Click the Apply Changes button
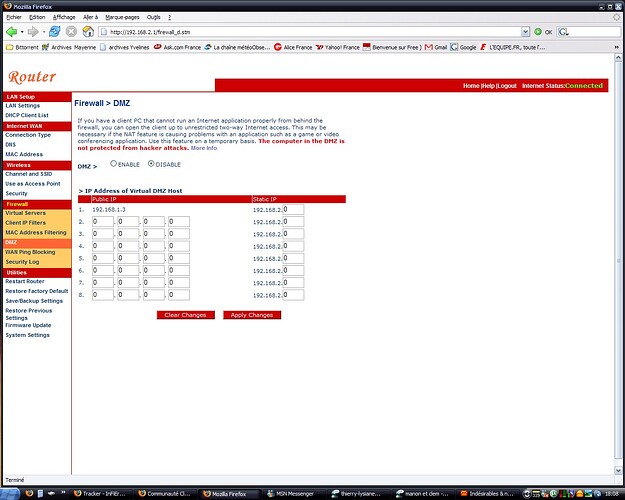This screenshot has width=625, height=500. point(252,315)
